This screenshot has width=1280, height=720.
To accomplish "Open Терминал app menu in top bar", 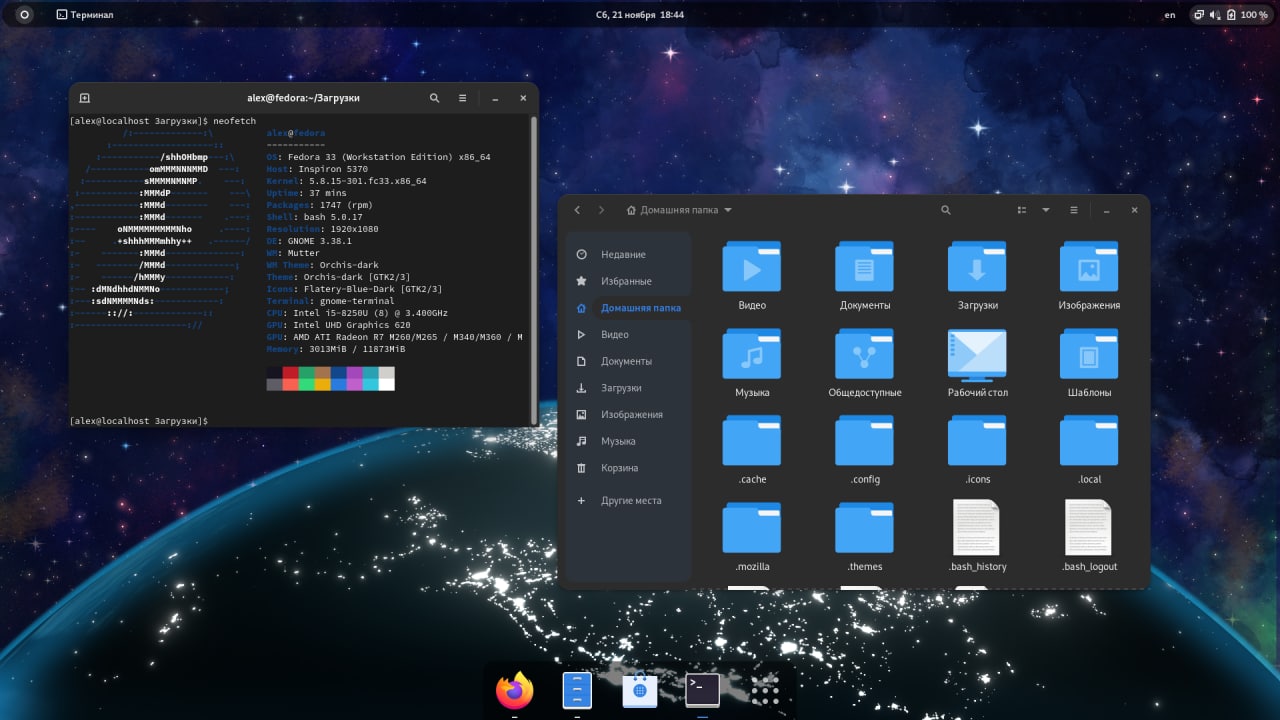I will 85,15.
